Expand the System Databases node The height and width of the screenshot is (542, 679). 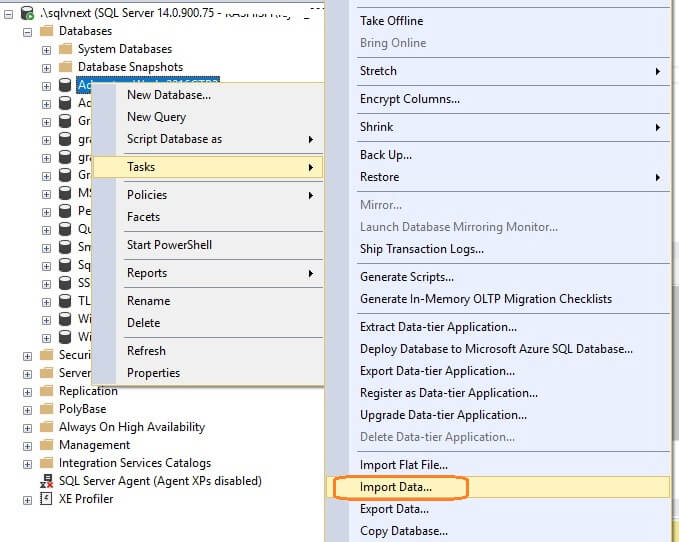coord(46,49)
